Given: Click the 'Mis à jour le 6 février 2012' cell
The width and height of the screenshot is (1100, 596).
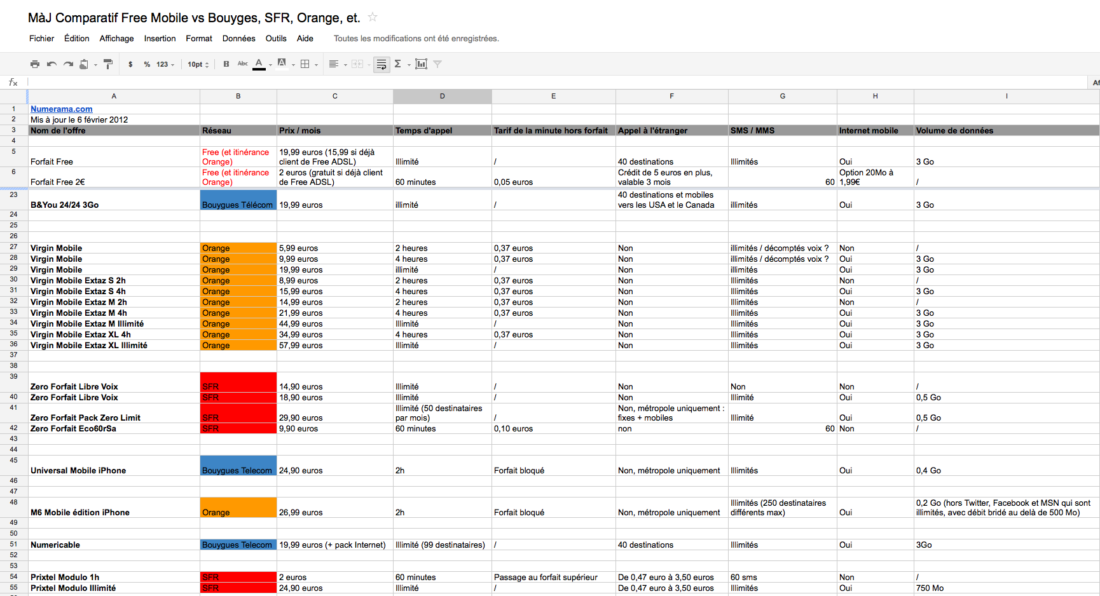Looking at the screenshot, I should coord(114,120).
